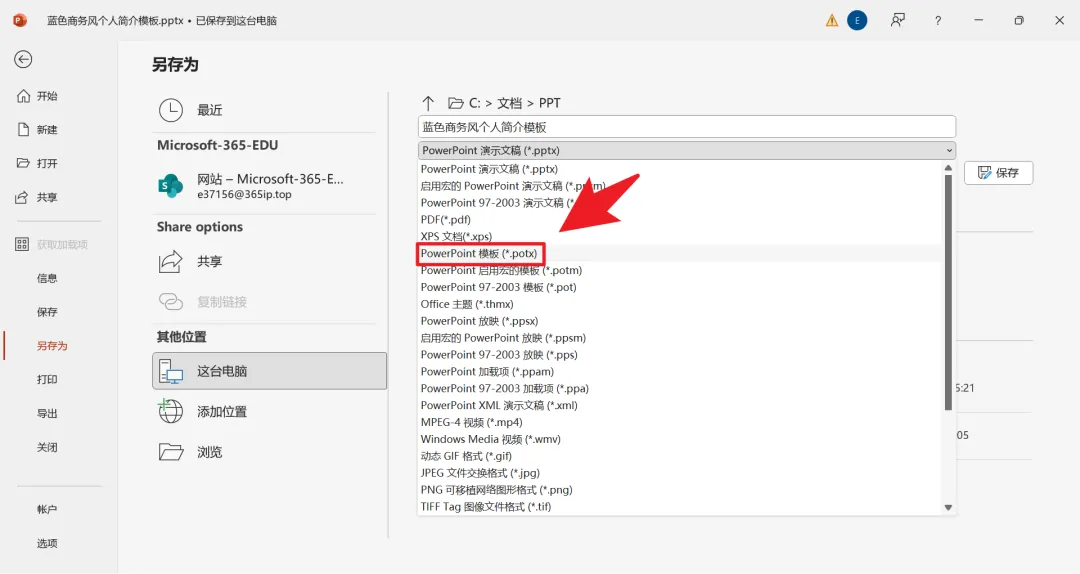Click the file name input field
Viewport: 1080px width, 574px height.
[687, 127]
